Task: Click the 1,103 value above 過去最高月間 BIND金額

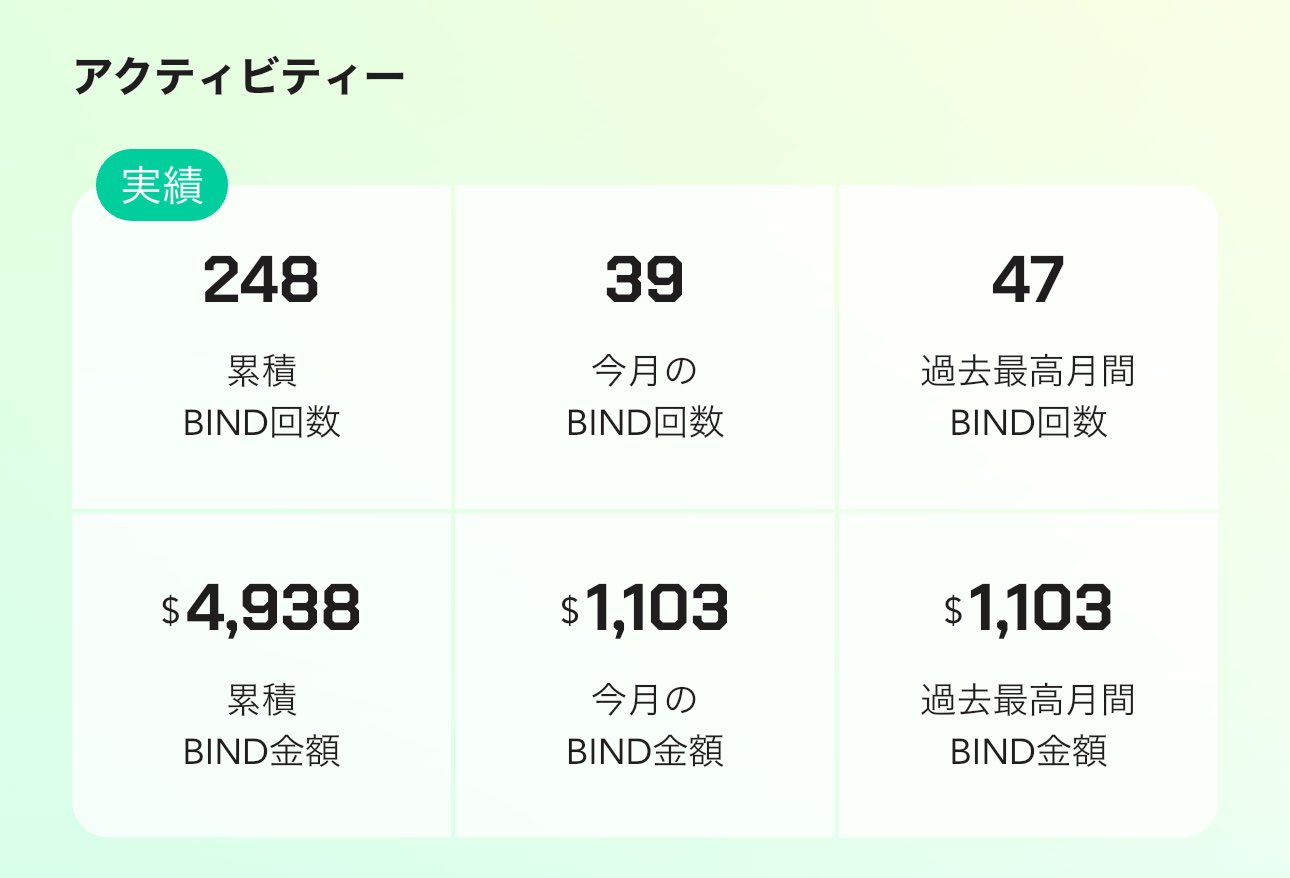Action: [x=1039, y=609]
